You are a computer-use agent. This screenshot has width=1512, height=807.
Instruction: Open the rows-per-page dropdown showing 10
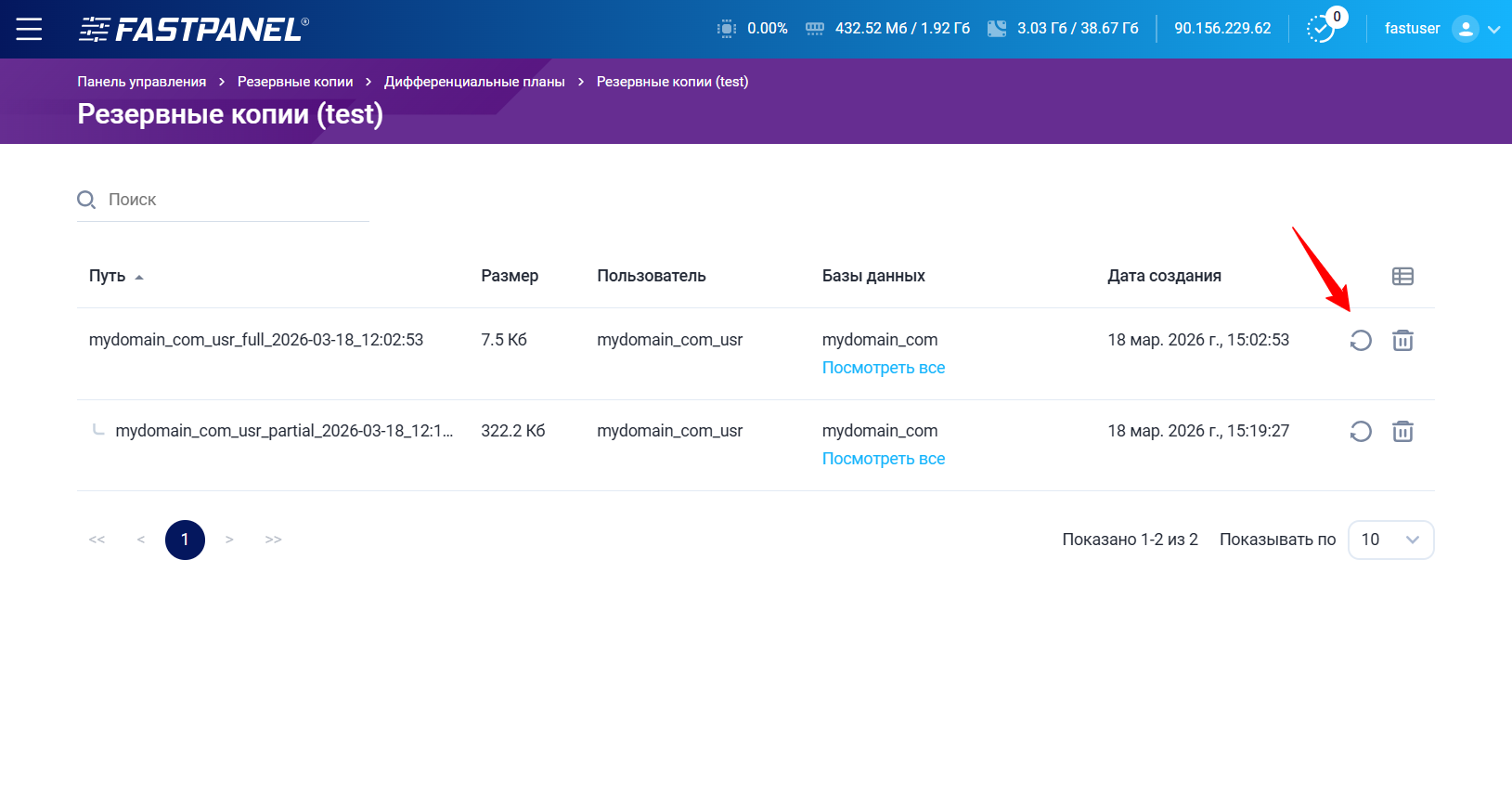pos(1389,540)
